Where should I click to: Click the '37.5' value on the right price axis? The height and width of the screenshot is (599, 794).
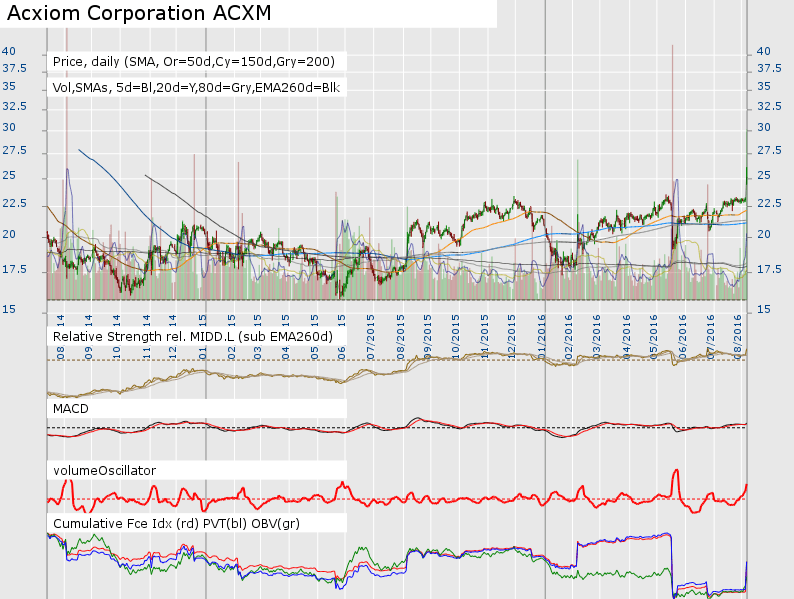point(769,68)
